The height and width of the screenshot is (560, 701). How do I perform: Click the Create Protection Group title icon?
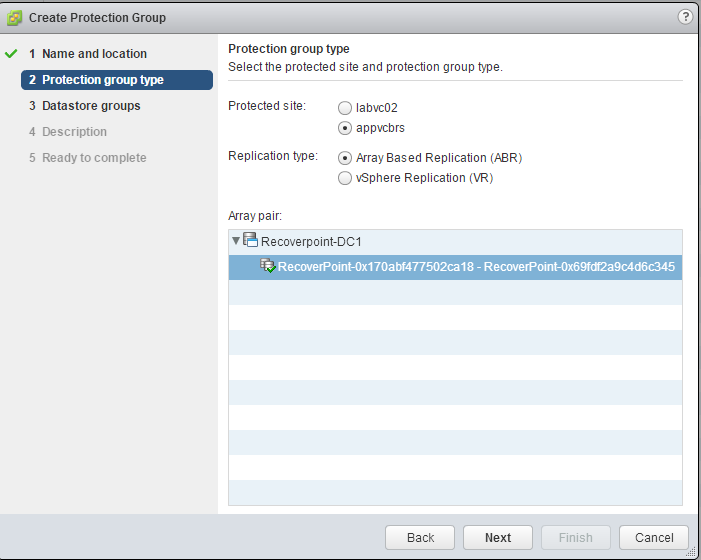(15, 18)
